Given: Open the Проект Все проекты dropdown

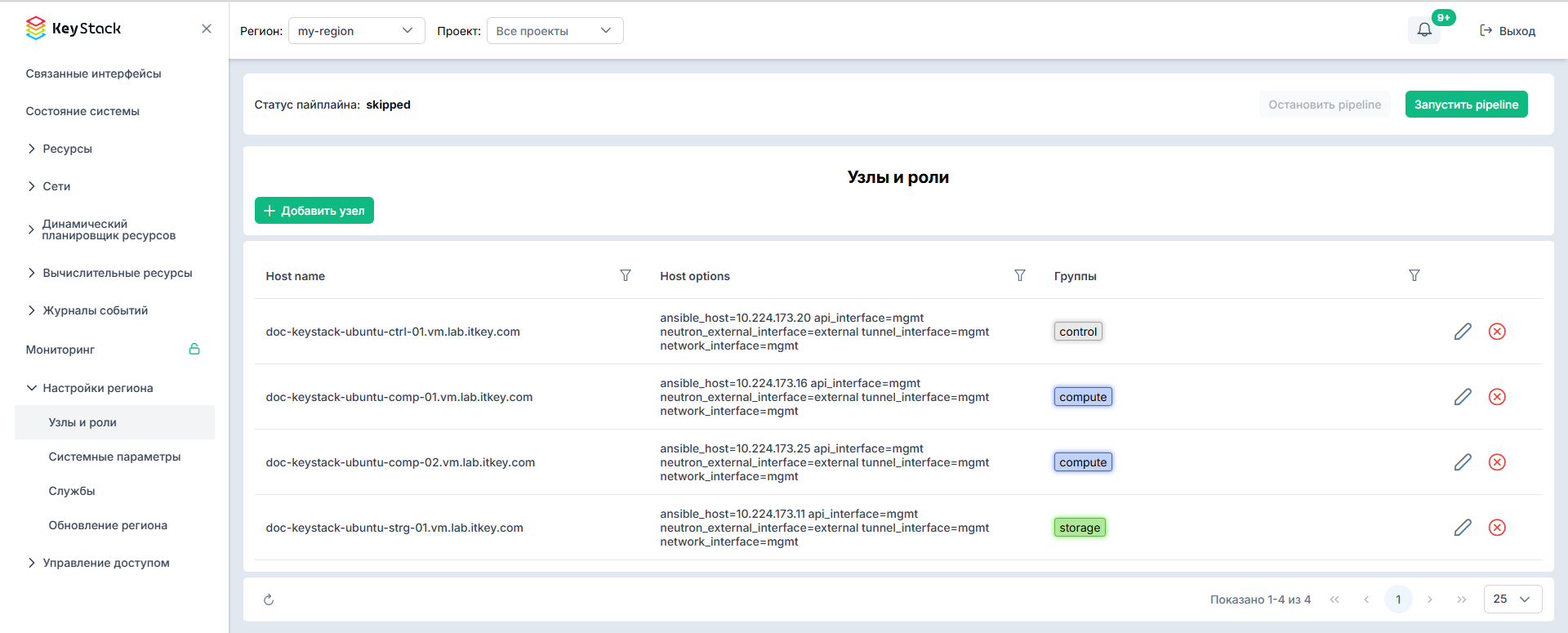Looking at the screenshot, I should (555, 31).
